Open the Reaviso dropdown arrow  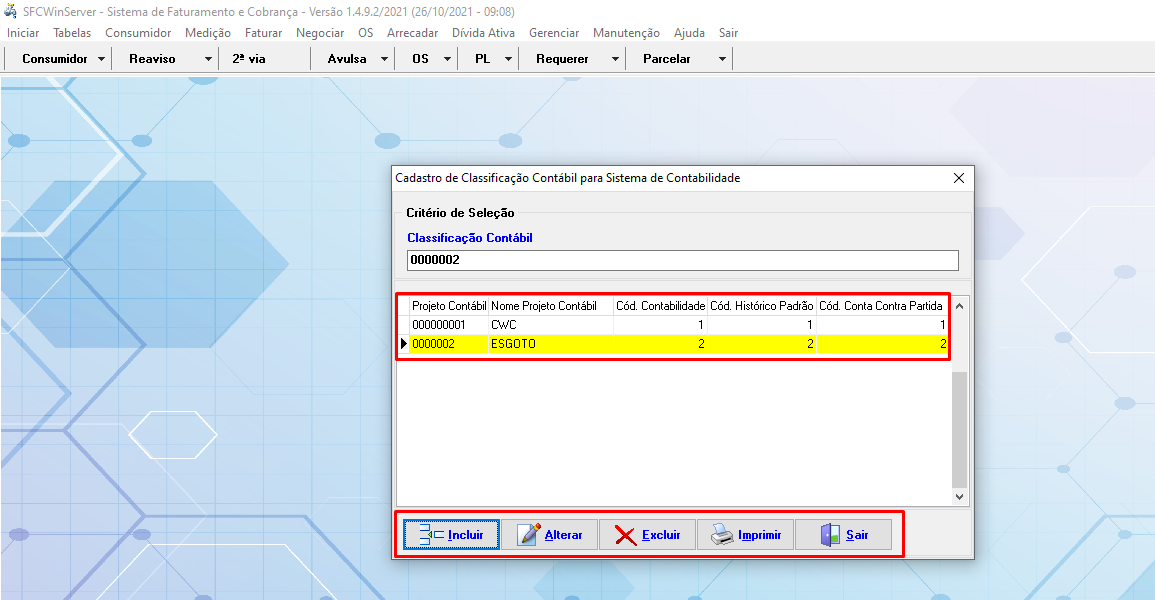[x=208, y=59]
